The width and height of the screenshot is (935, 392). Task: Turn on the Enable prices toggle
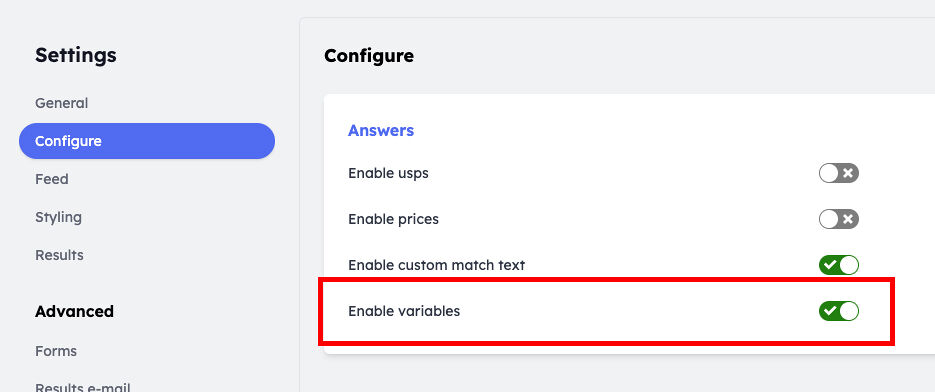(x=838, y=219)
